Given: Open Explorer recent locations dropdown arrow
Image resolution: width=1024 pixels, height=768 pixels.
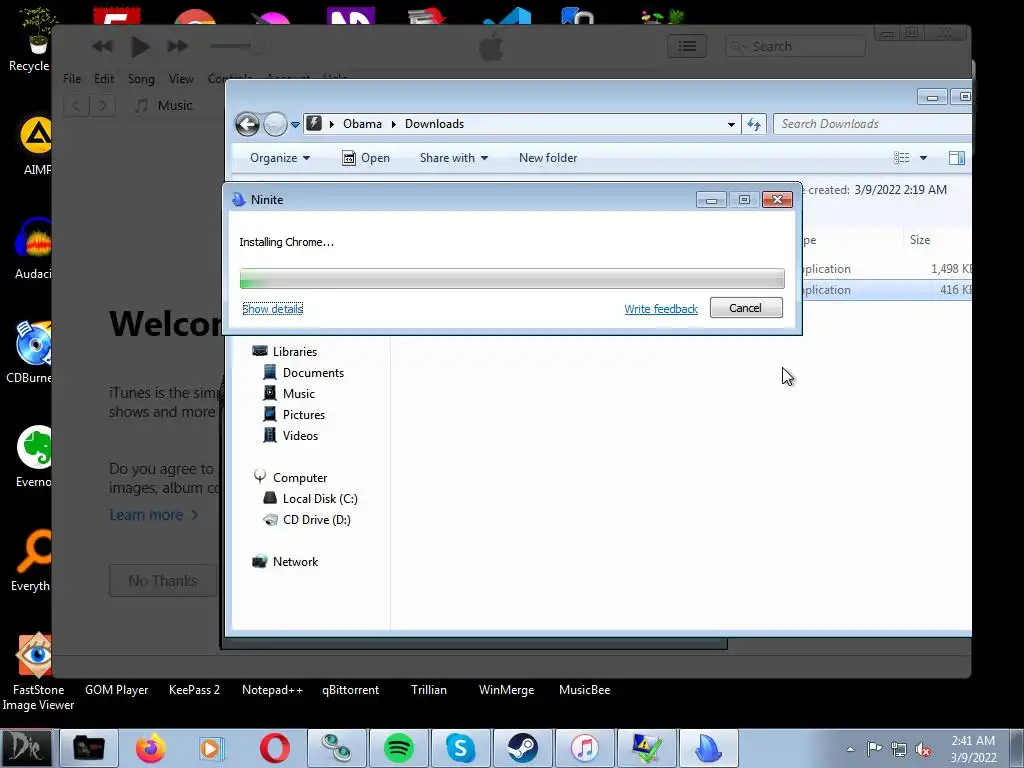Looking at the screenshot, I should point(295,124).
